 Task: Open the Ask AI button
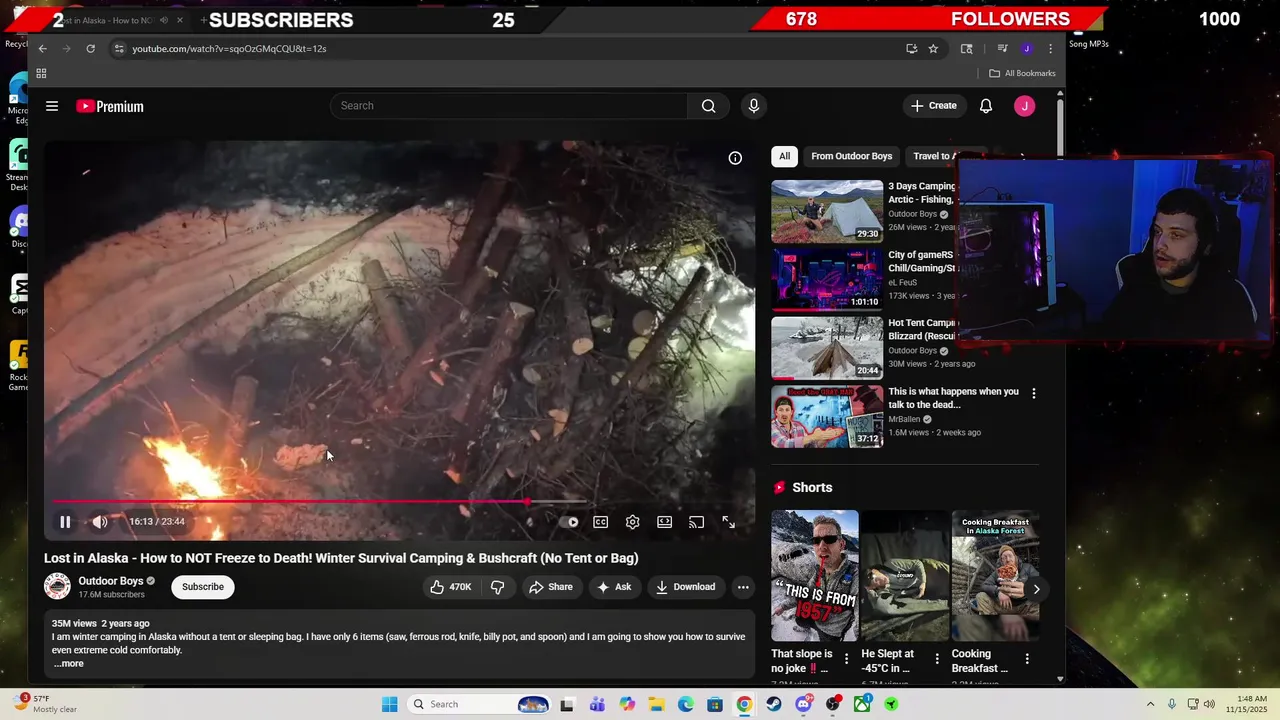[x=614, y=587]
